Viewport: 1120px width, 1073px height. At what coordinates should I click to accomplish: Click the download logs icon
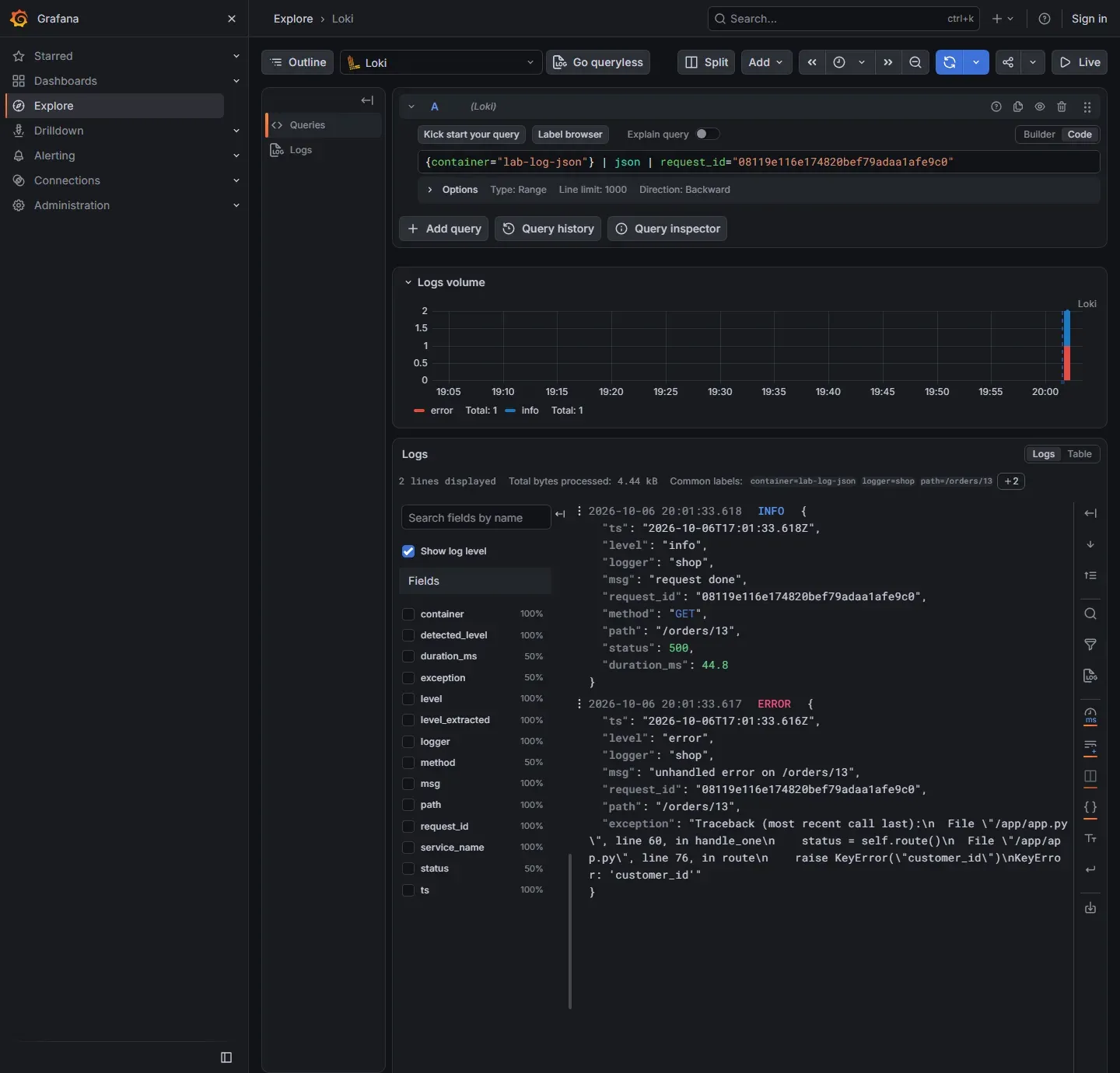1090,907
